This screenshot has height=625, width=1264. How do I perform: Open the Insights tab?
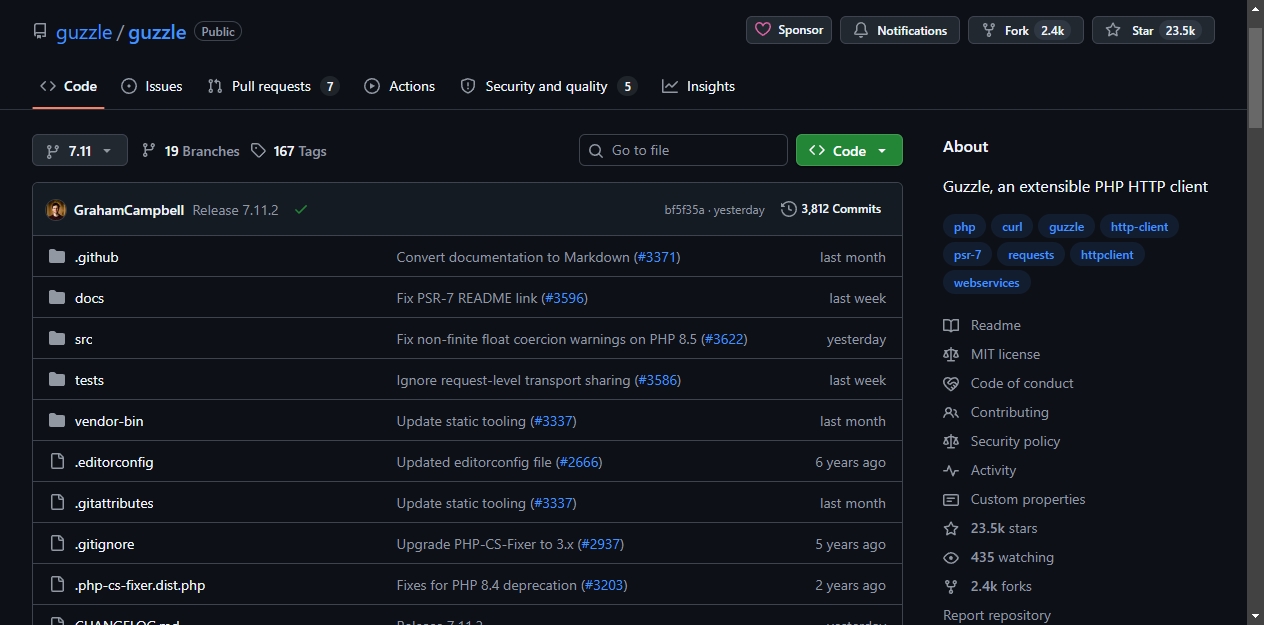pos(698,86)
